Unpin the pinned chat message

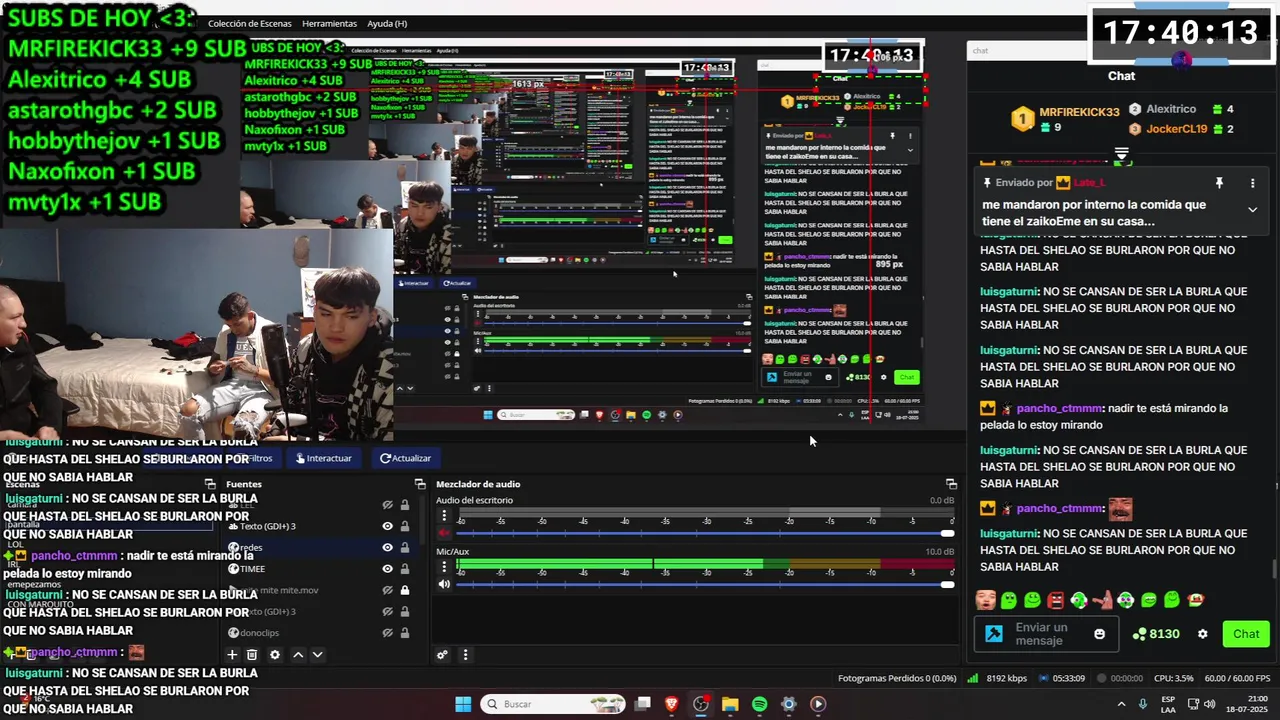point(1219,183)
